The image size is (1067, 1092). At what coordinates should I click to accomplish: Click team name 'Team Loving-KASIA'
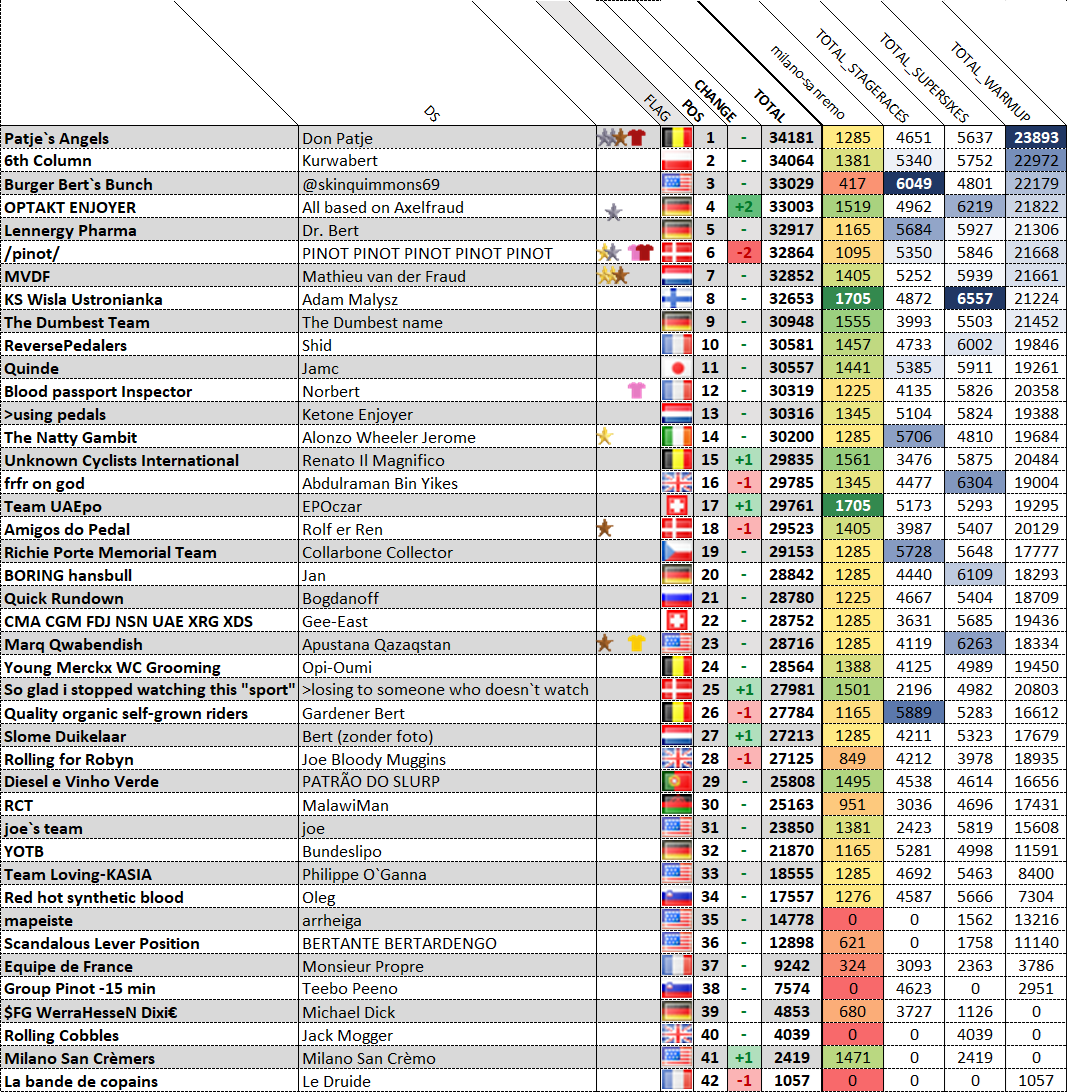[x=78, y=874]
